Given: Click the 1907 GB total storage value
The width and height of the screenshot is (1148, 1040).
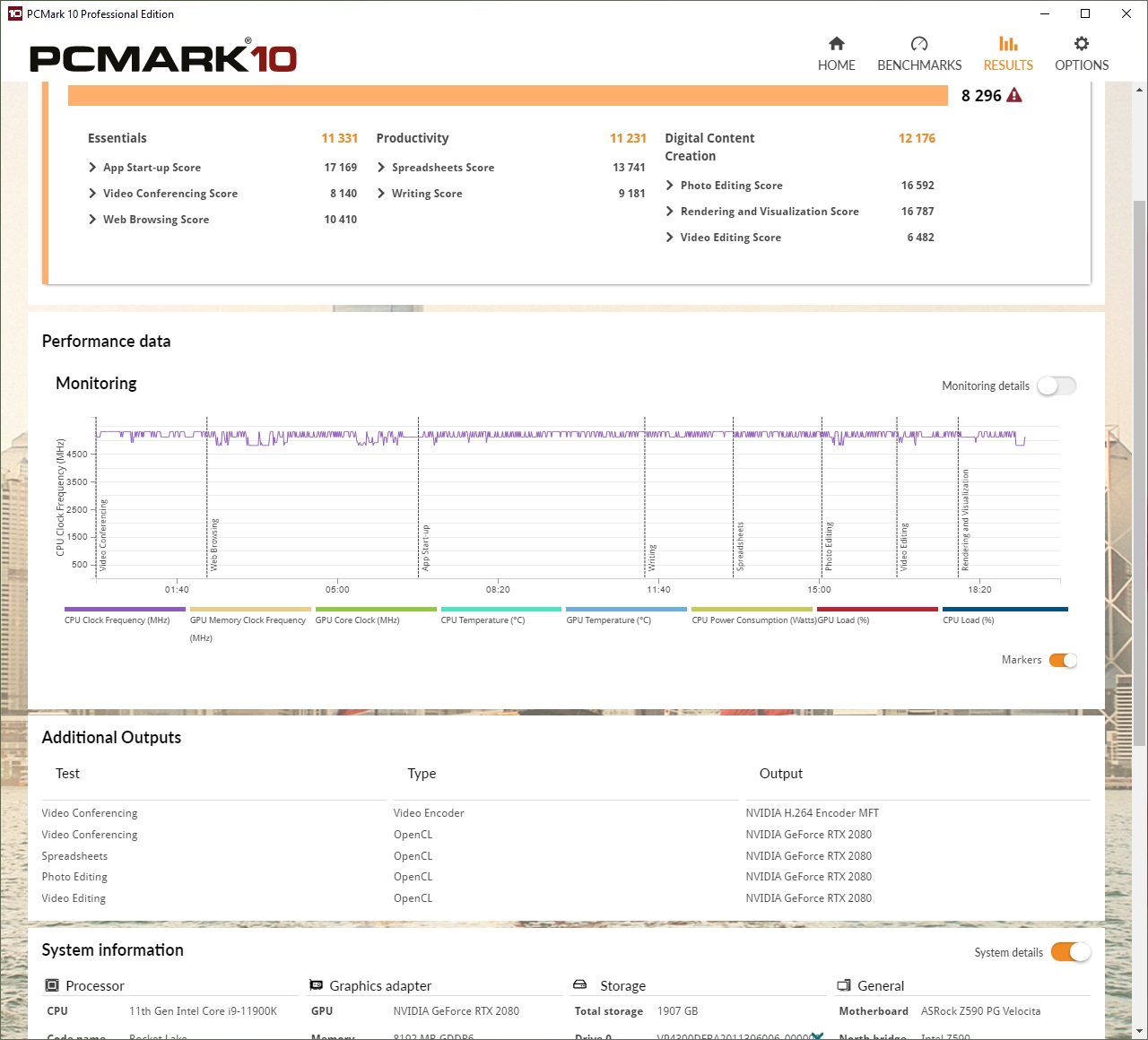Looking at the screenshot, I should click(677, 1011).
